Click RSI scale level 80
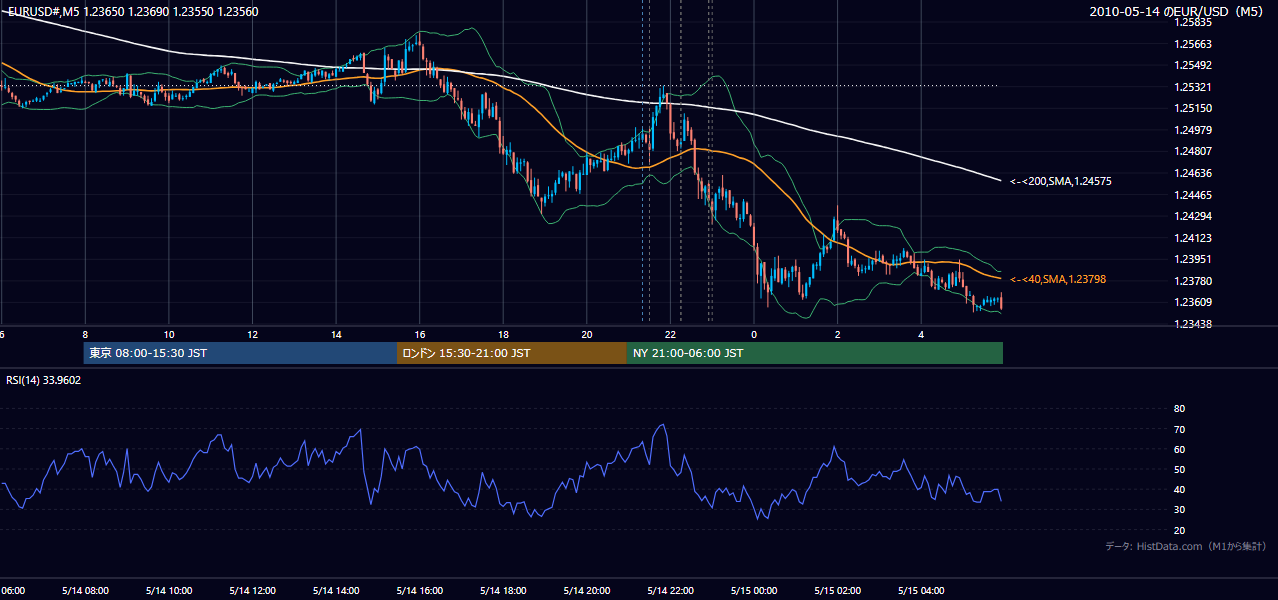1278x600 pixels. 1179,409
